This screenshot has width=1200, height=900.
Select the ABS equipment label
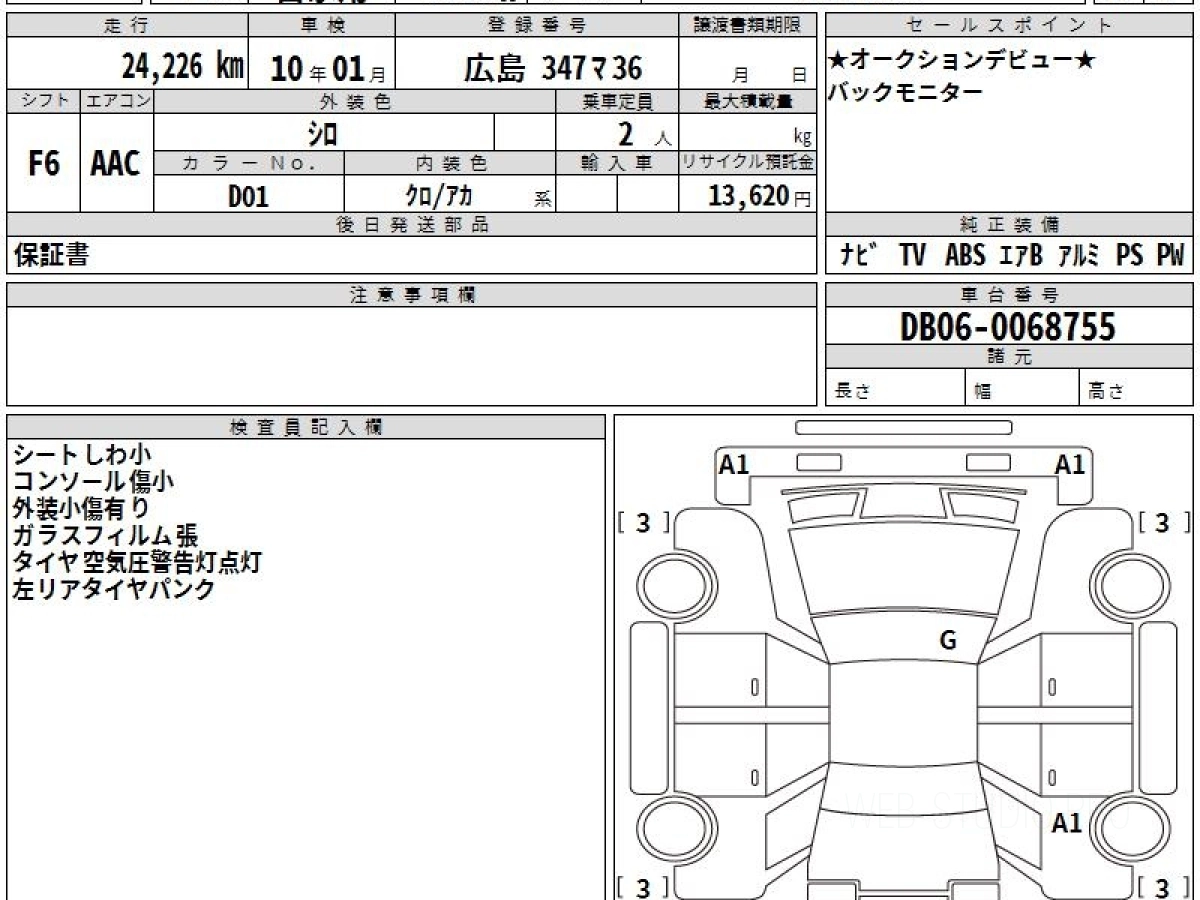[964, 256]
